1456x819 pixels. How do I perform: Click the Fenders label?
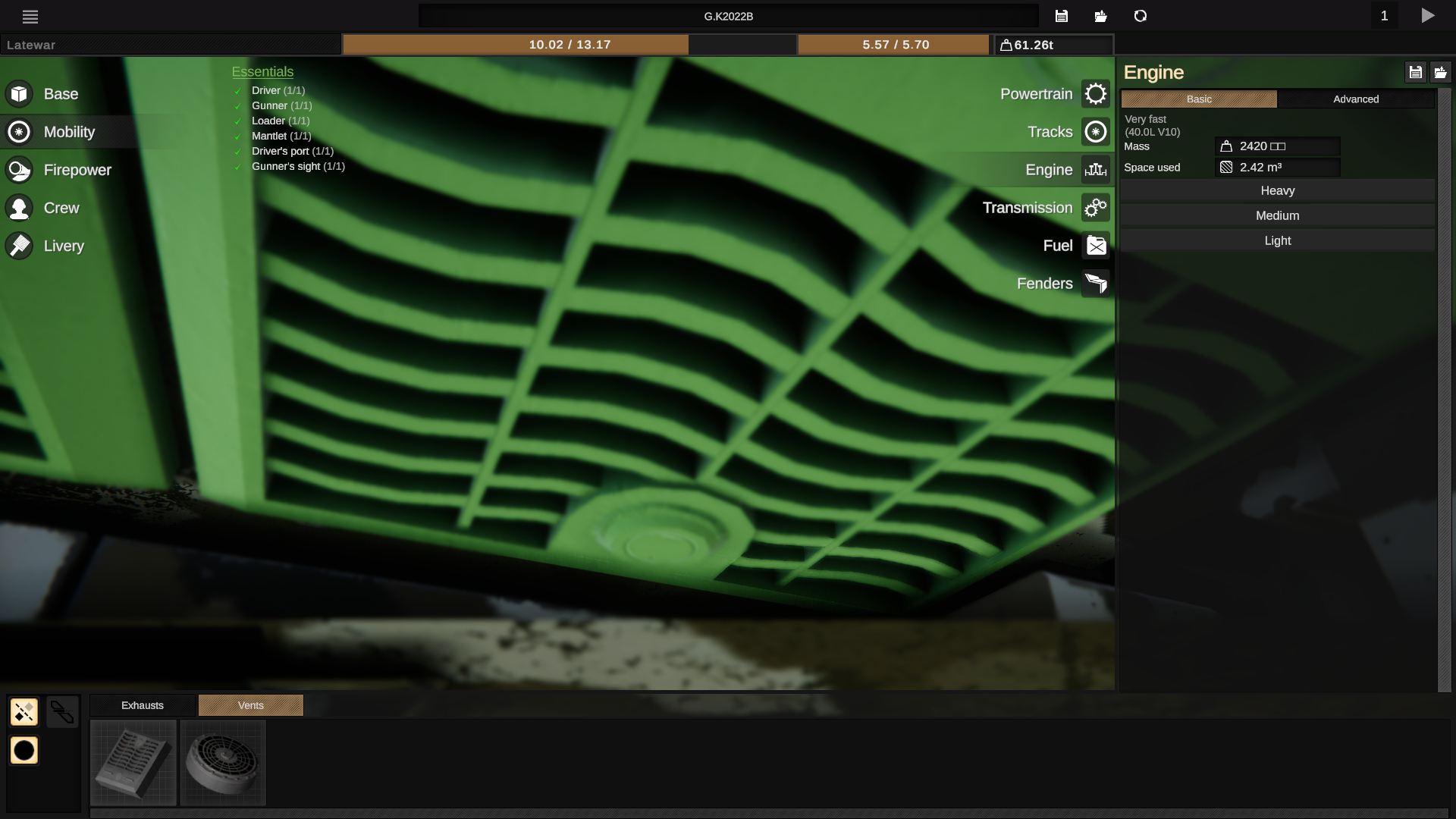point(1045,284)
